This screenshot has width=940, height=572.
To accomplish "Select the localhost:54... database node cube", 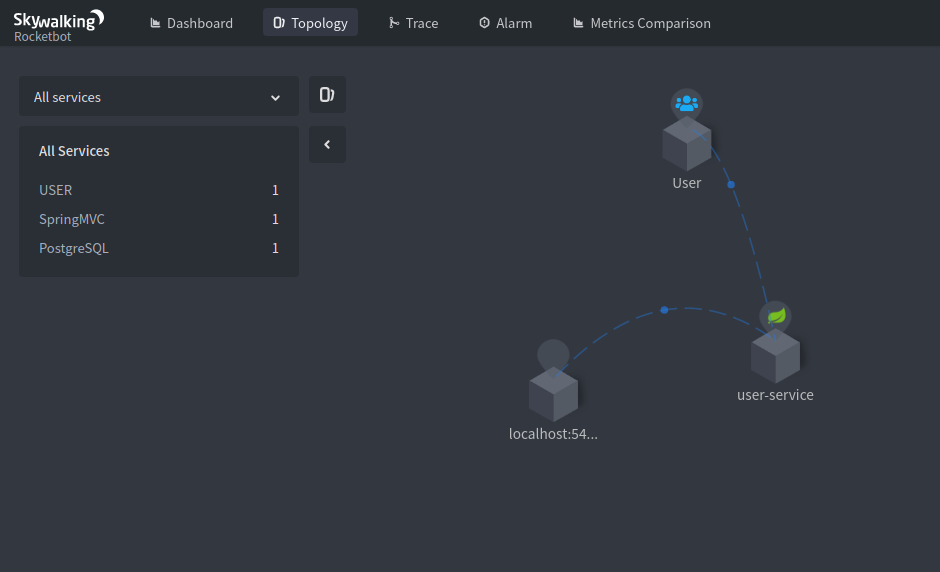I will pyautogui.click(x=553, y=396).
